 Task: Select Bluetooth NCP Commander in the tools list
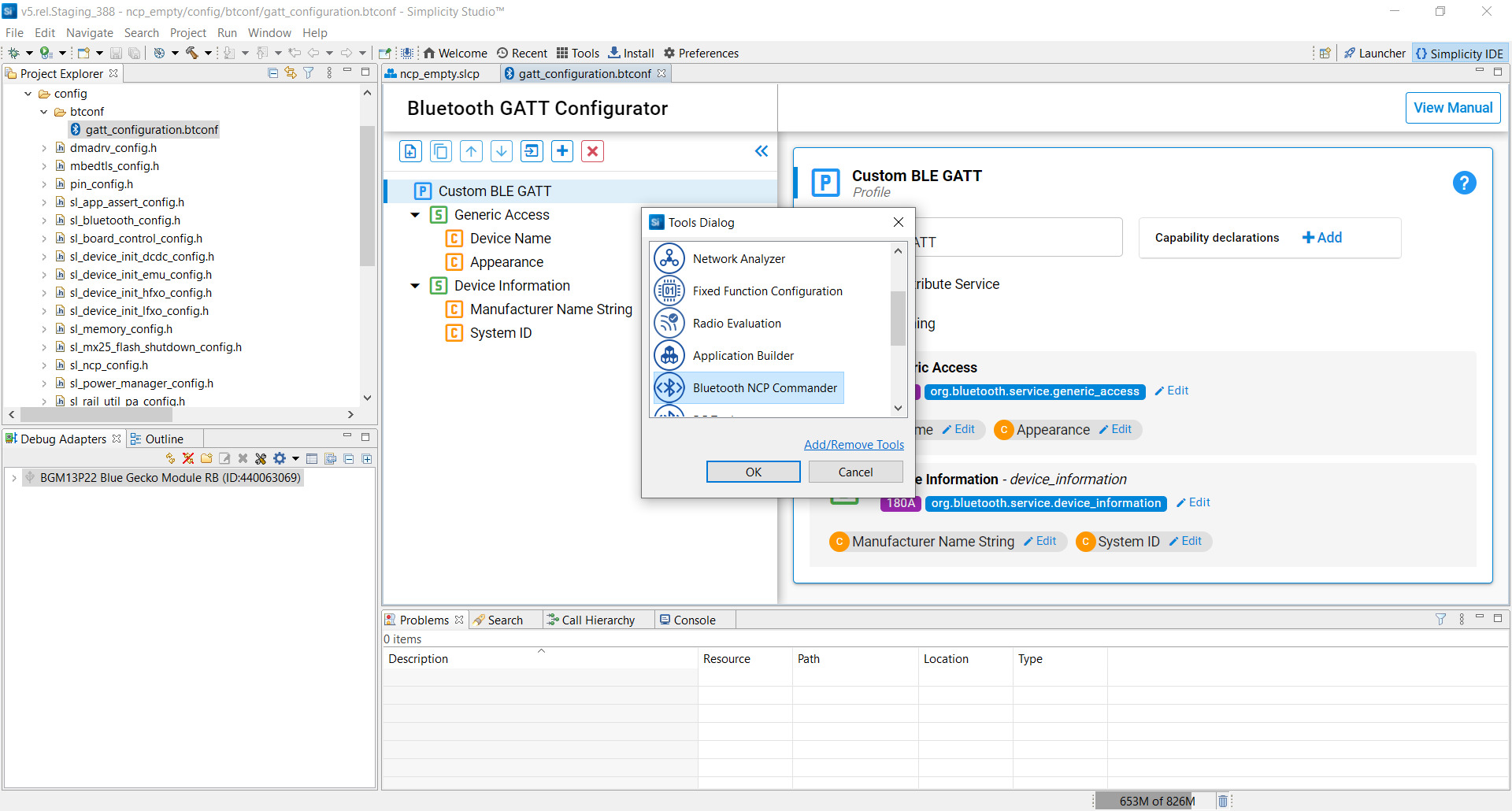pos(764,388)
